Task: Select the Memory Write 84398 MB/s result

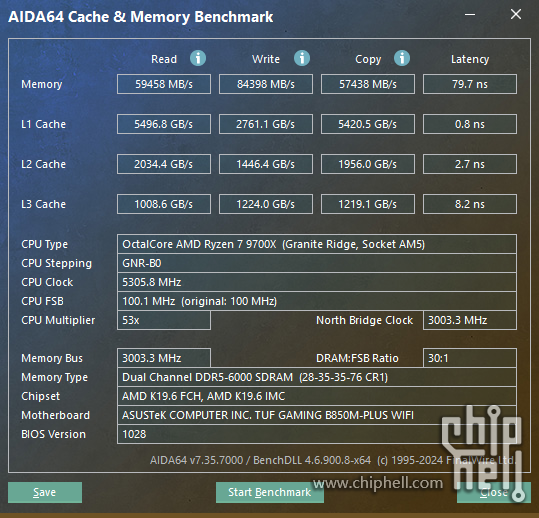Action: (266, 84)
